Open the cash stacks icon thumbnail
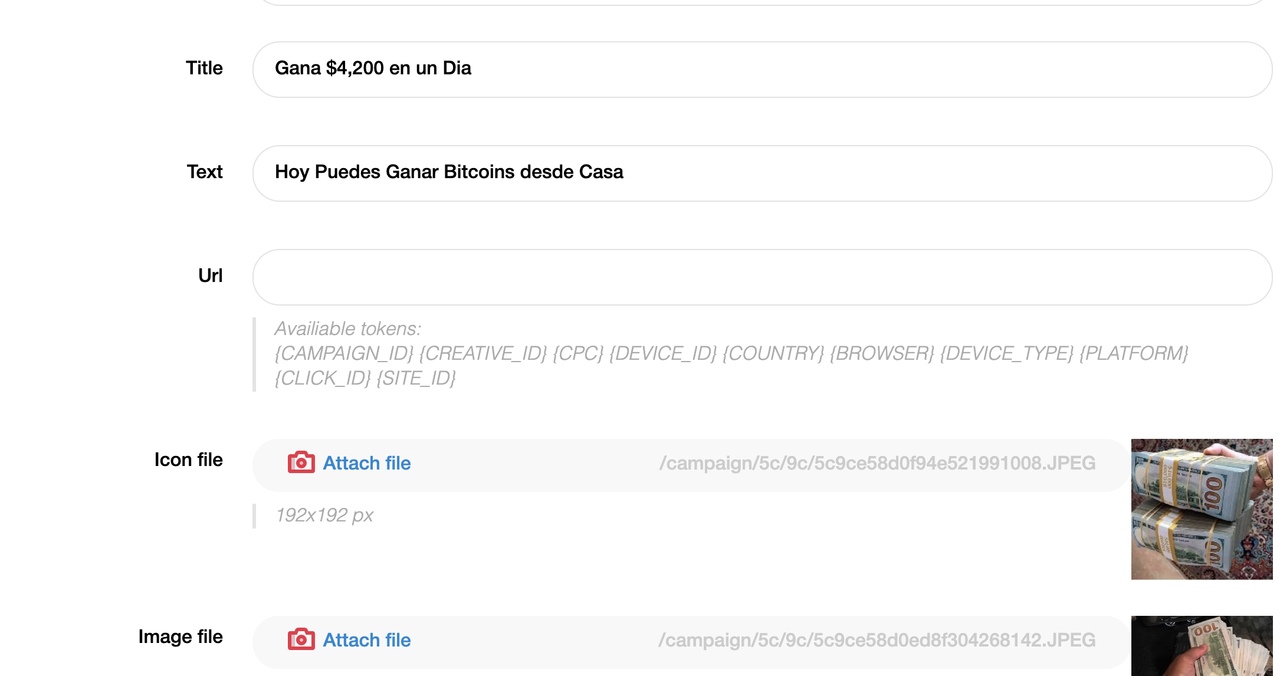Viewport: 1280px width, 676px height. [x=1201, y=509]
